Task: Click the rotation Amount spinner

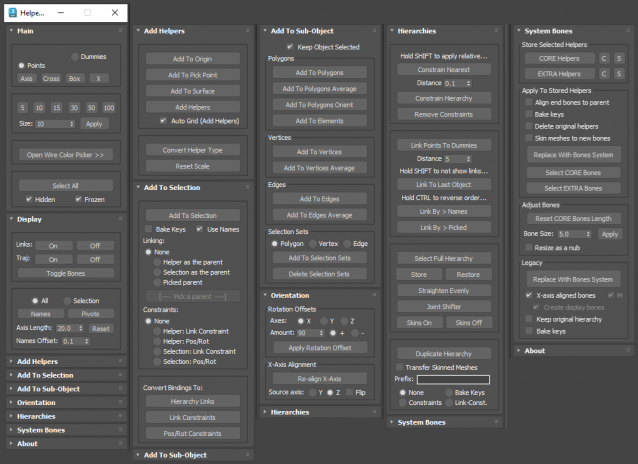Action: [321, 333]
